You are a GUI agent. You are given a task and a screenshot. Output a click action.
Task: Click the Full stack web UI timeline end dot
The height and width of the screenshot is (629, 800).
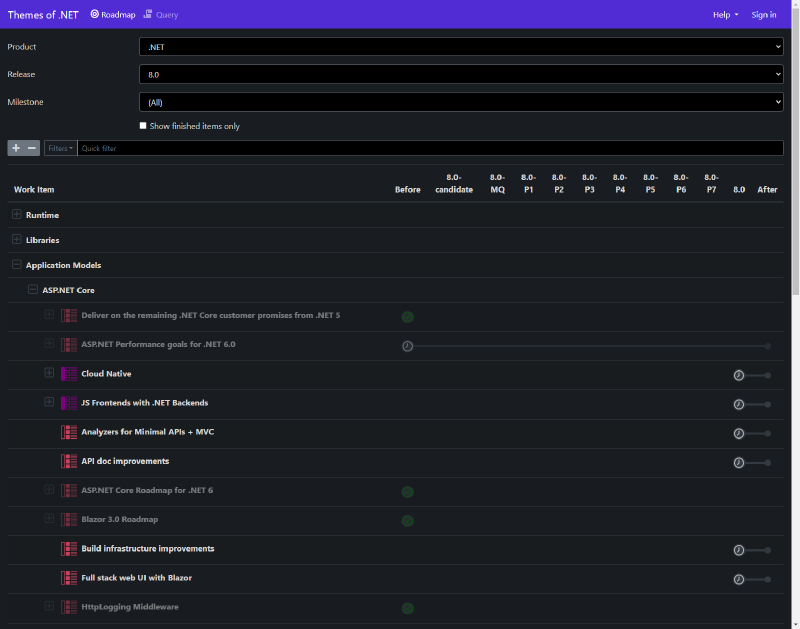coord(767,579)
